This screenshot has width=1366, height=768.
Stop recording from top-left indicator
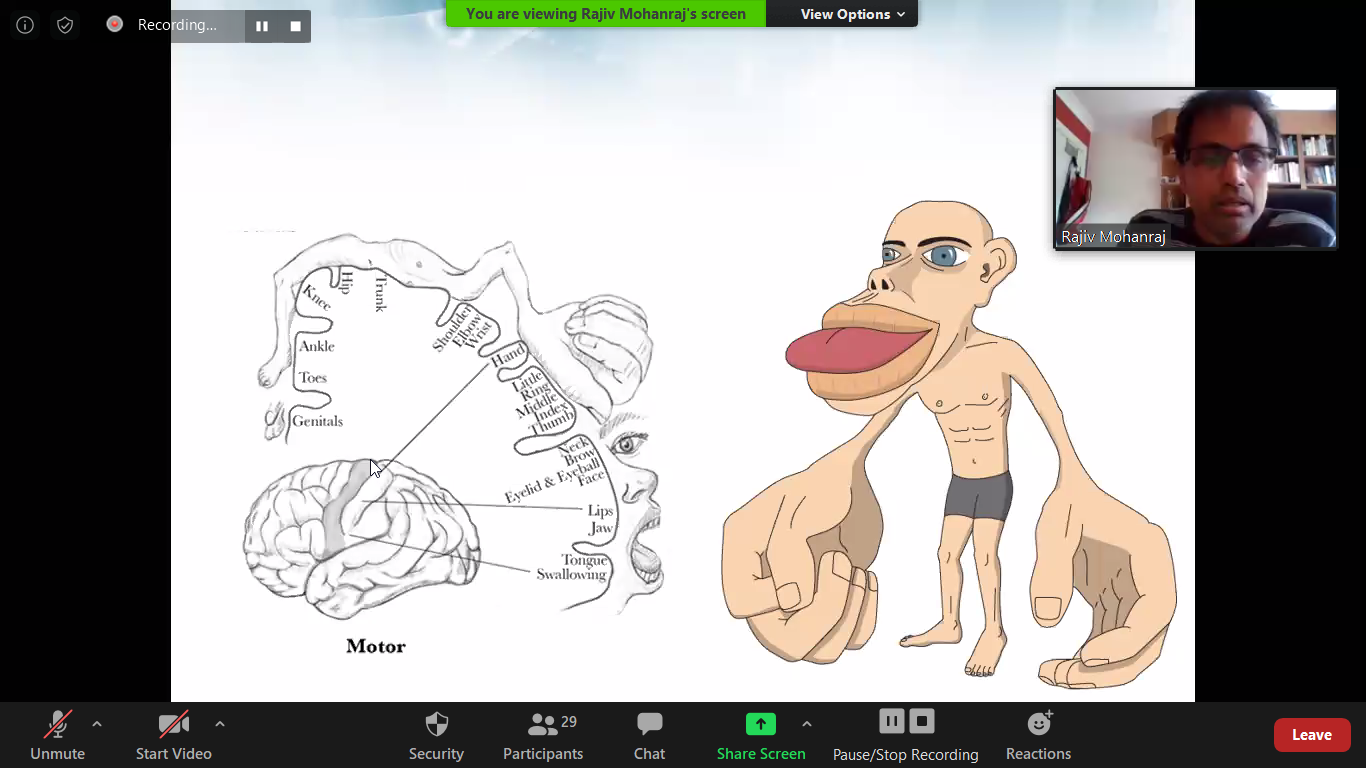[295, 26]
